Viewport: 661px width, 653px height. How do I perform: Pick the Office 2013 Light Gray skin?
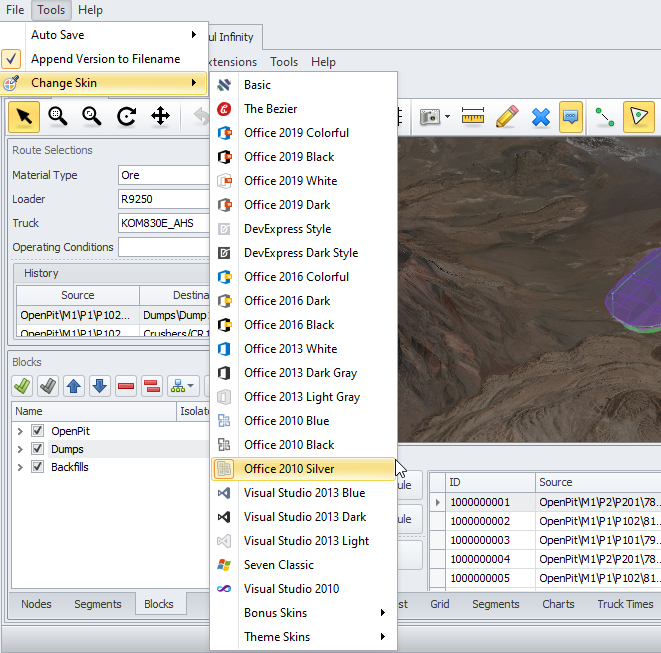point(304,397)
